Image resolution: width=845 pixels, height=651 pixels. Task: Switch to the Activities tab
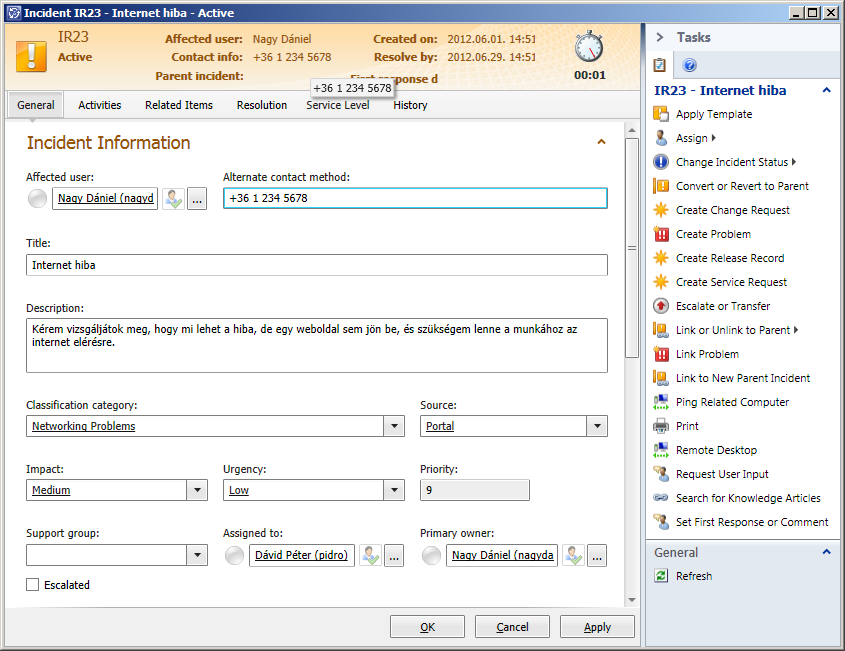tap(100, 105)
